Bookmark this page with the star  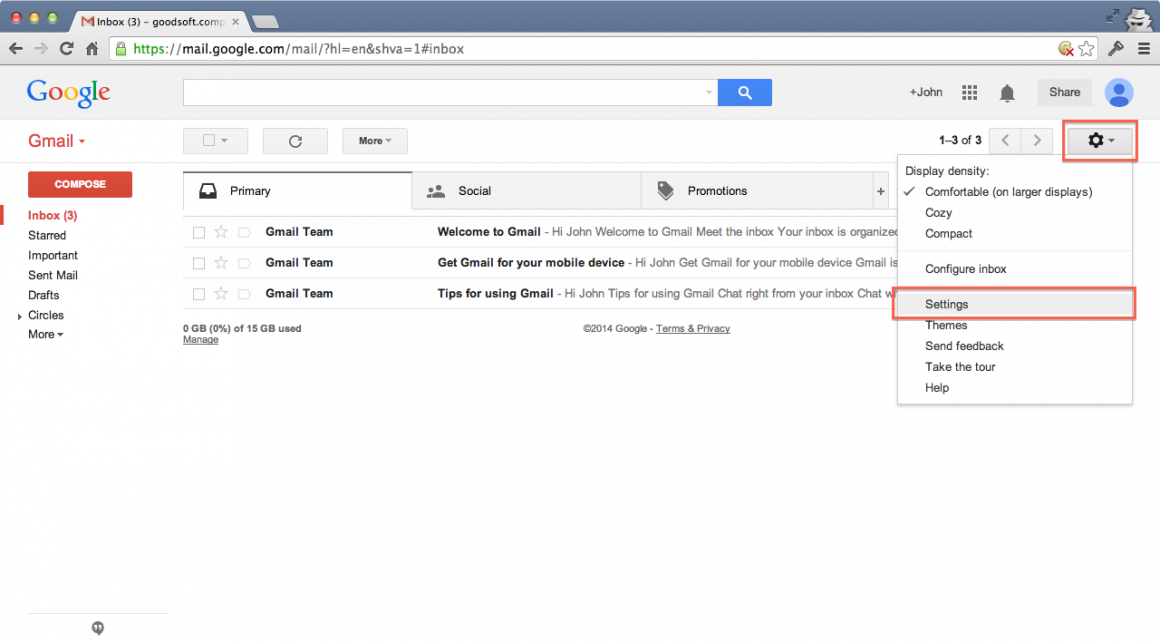[1086, 49]
